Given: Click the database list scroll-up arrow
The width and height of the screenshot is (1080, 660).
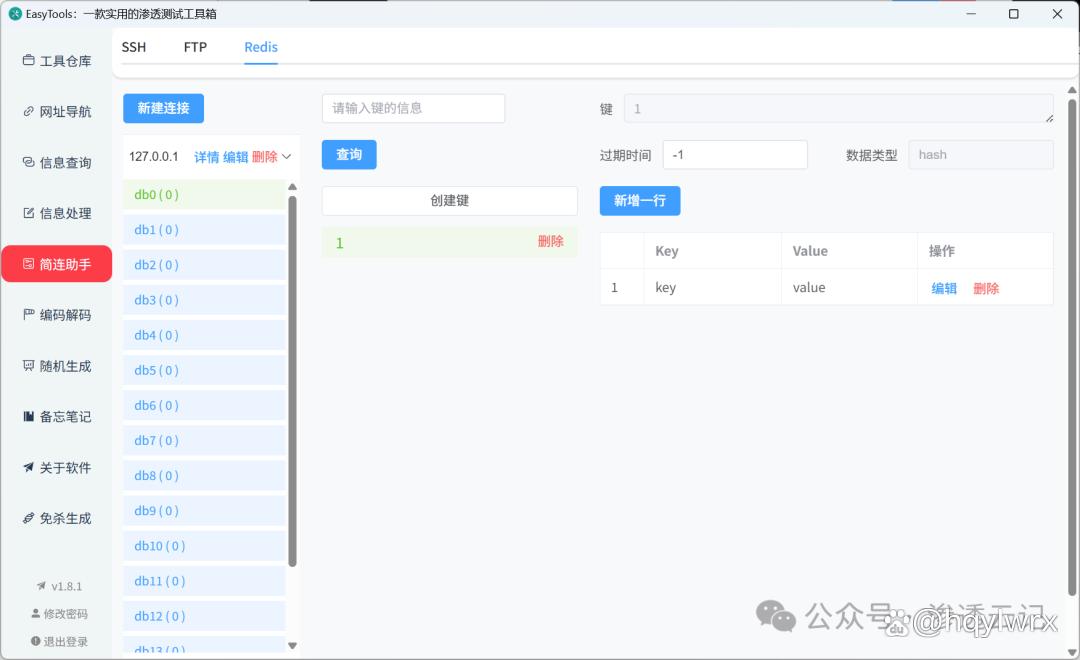Looking at the screenshot, I should coord(292,187).
